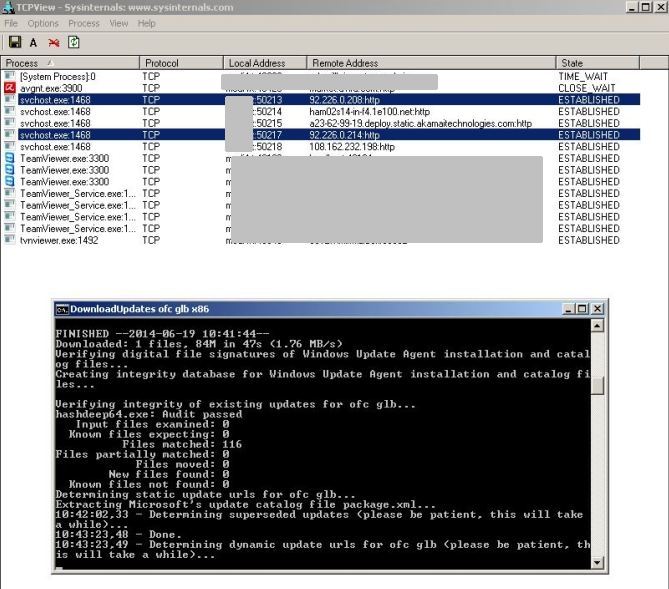Sort by the Protocol column header

pyautogui.click(x=181, y=63)
